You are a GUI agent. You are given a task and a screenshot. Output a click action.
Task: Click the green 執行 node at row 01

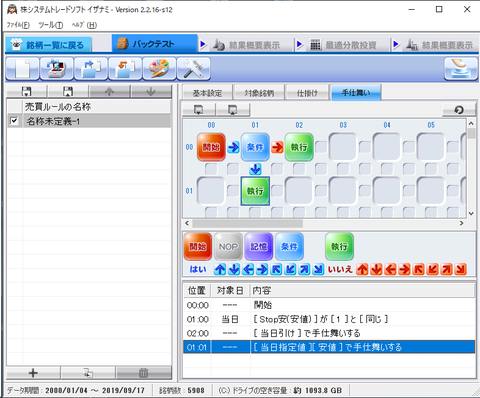coord(255,191)
